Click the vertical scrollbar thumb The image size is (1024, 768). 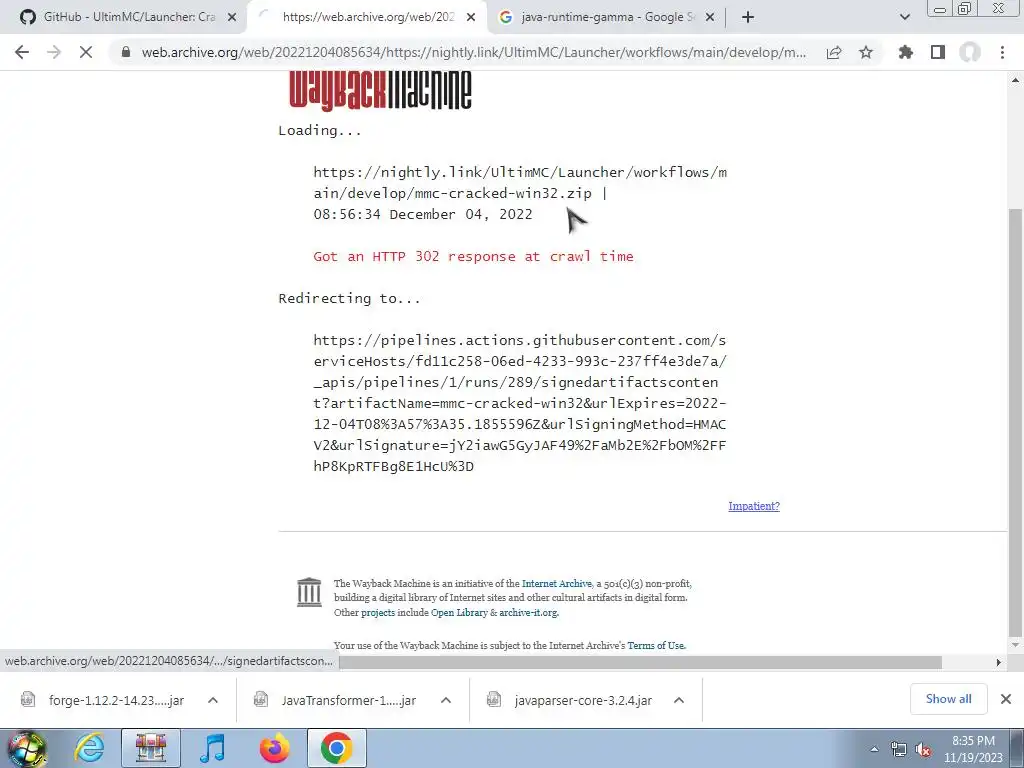tap(1016, 422)
